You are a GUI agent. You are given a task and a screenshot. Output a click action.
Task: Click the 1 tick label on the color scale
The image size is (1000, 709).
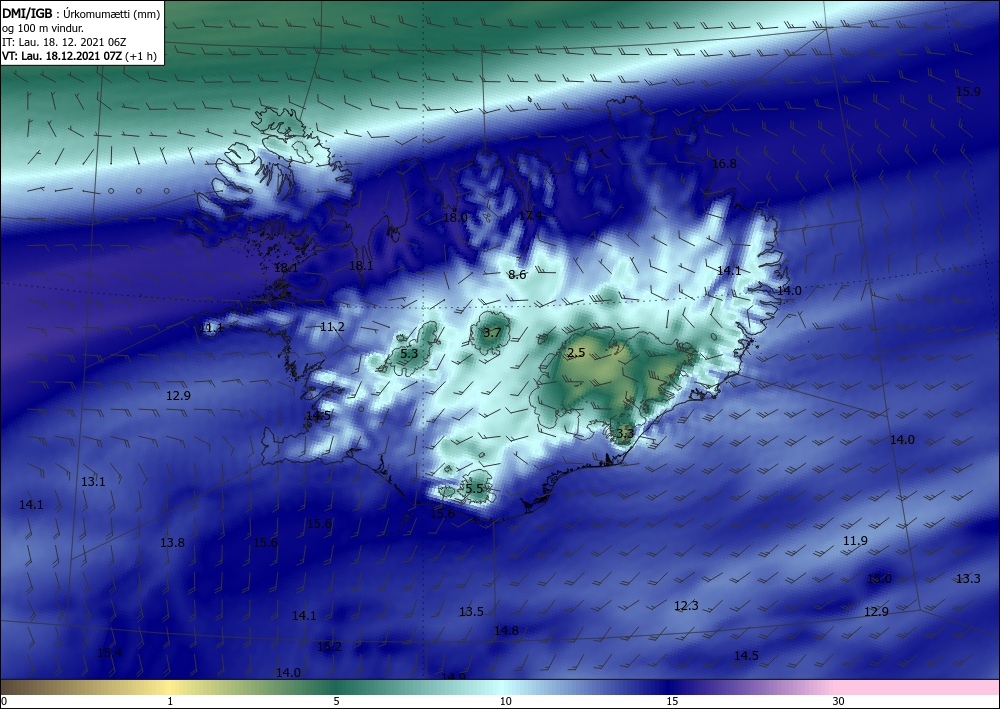click(170, 702)
